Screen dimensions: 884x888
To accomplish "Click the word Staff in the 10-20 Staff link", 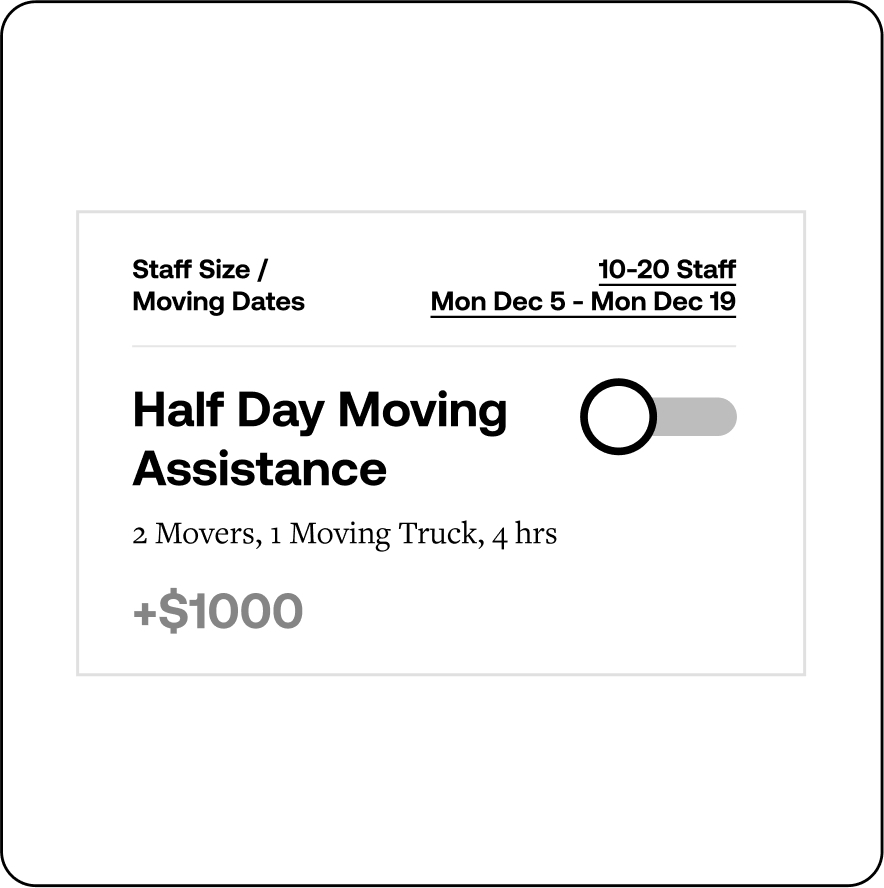I will [706, 270].
